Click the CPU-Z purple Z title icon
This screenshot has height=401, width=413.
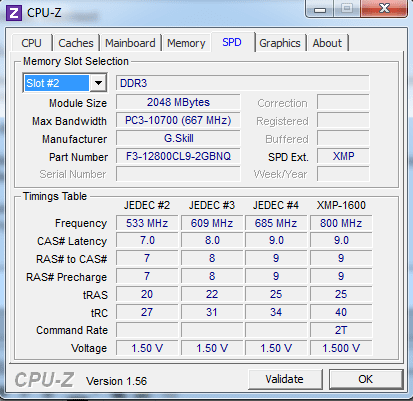pyautogui.click(x=14, y=13)
